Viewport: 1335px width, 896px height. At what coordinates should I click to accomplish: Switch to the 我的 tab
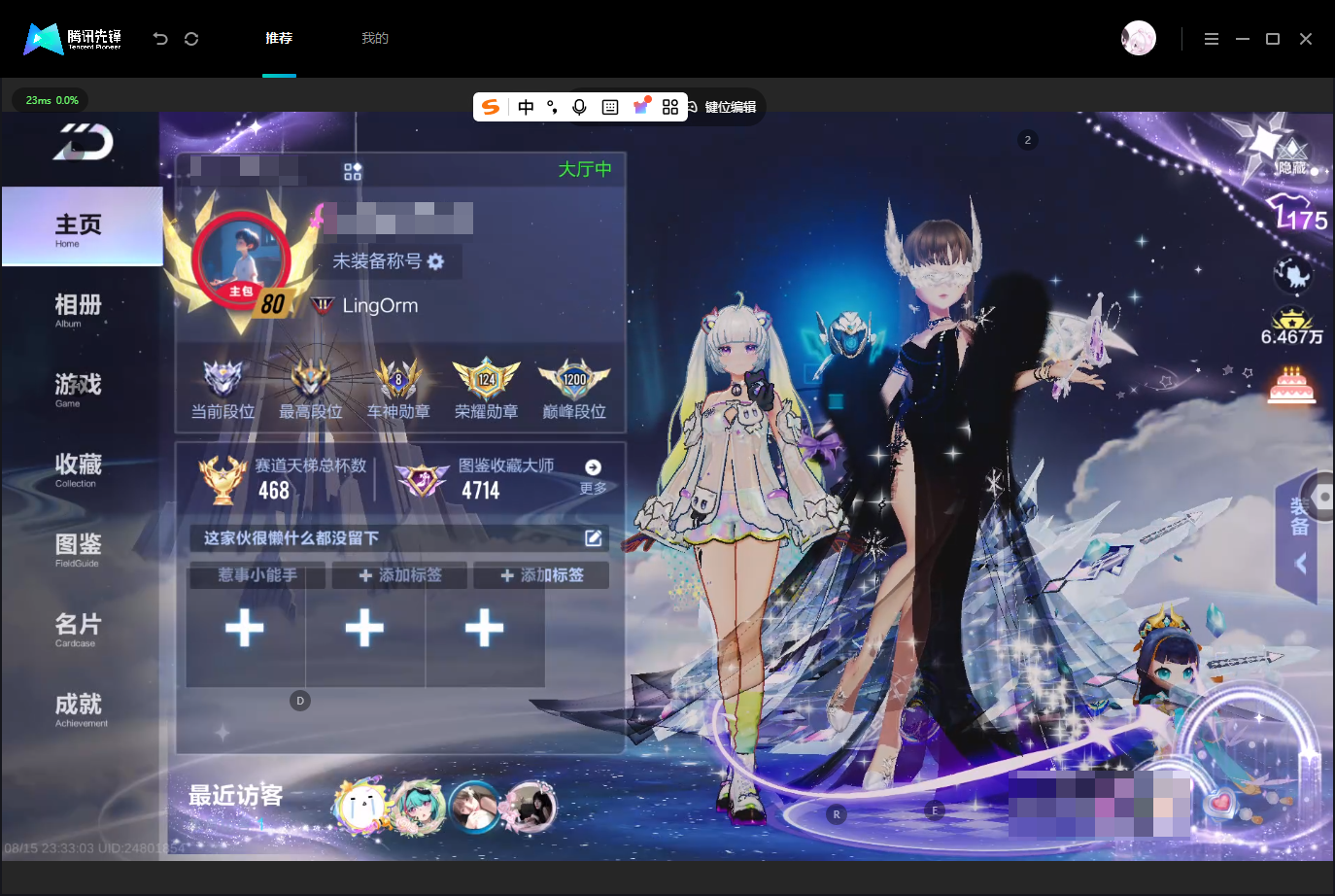coord(375,39)
